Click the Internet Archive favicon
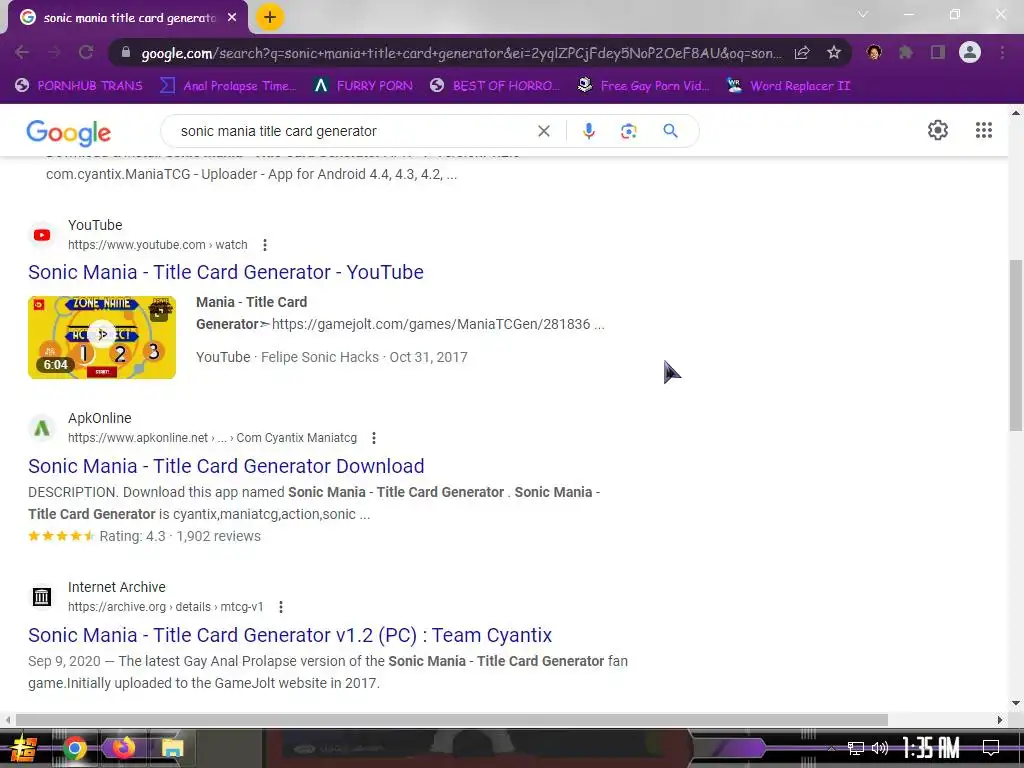 (x=42, y=596)
